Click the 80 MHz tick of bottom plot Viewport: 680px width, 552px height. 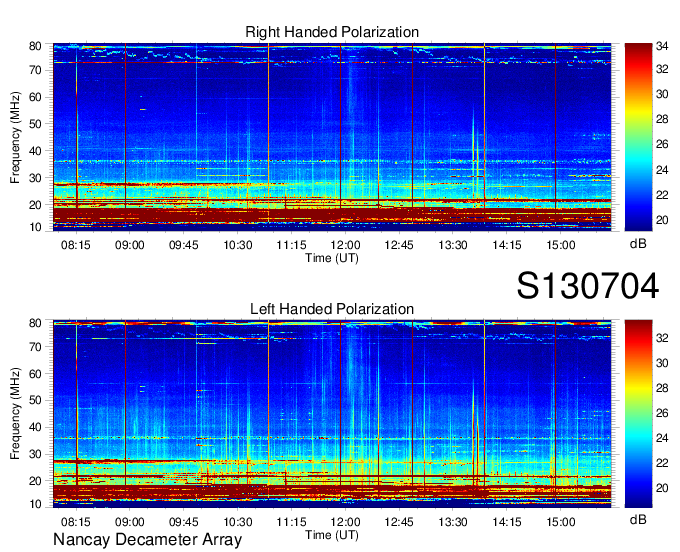(35, 323)
